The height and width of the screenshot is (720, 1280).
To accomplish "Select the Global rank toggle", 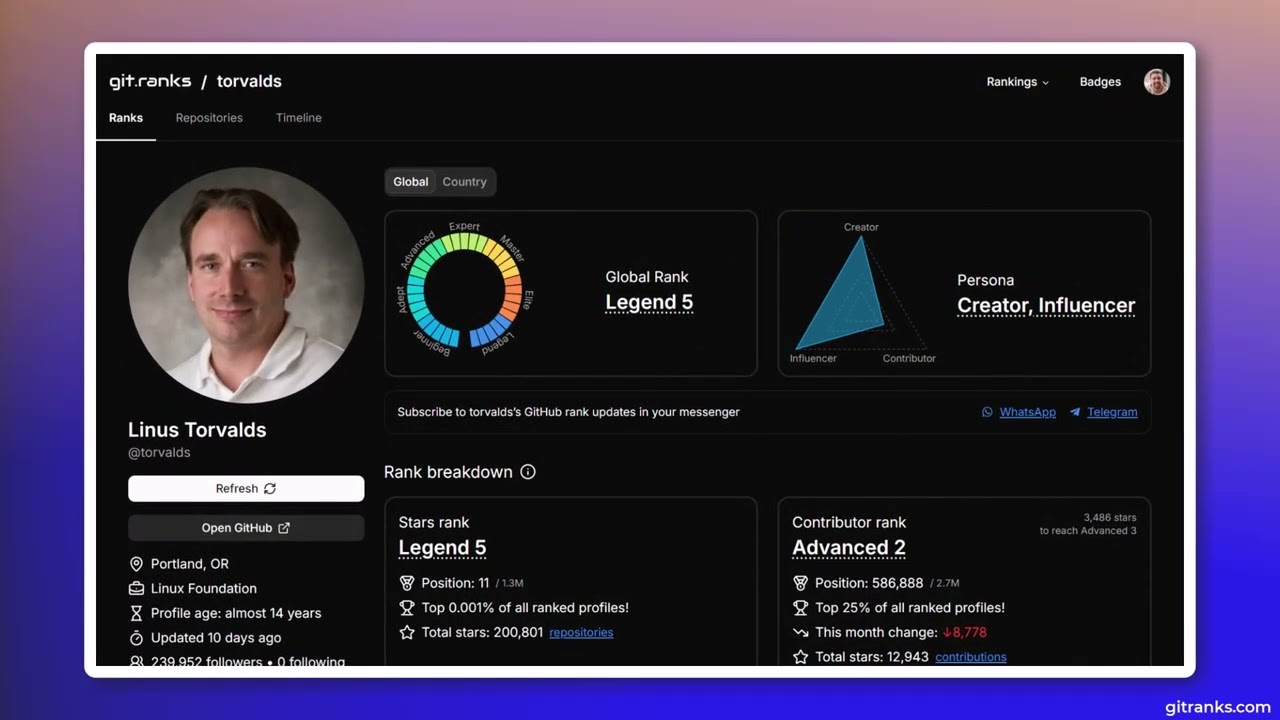I will tap(411, 182).
